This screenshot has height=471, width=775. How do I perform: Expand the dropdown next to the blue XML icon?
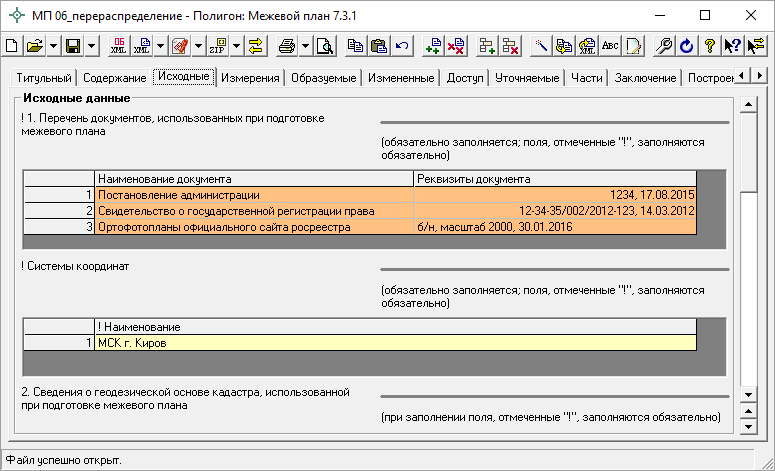161,46
